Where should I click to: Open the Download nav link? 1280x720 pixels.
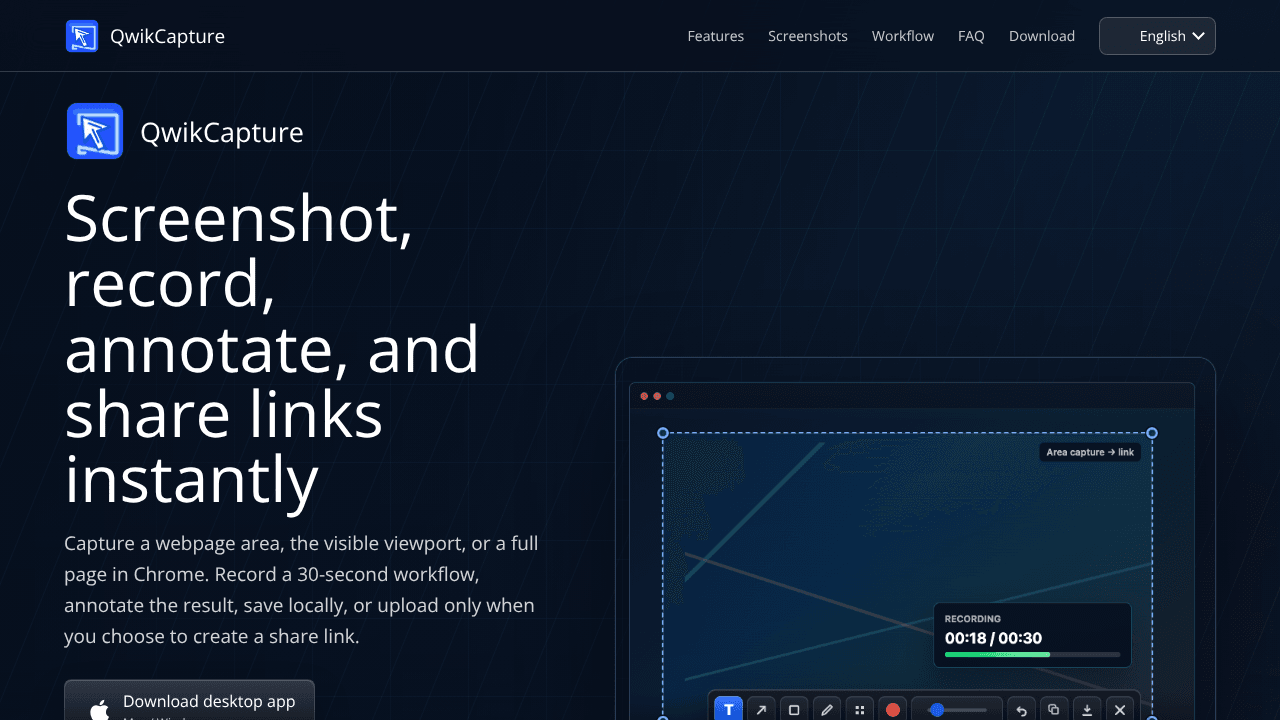tap(1042, 36)
